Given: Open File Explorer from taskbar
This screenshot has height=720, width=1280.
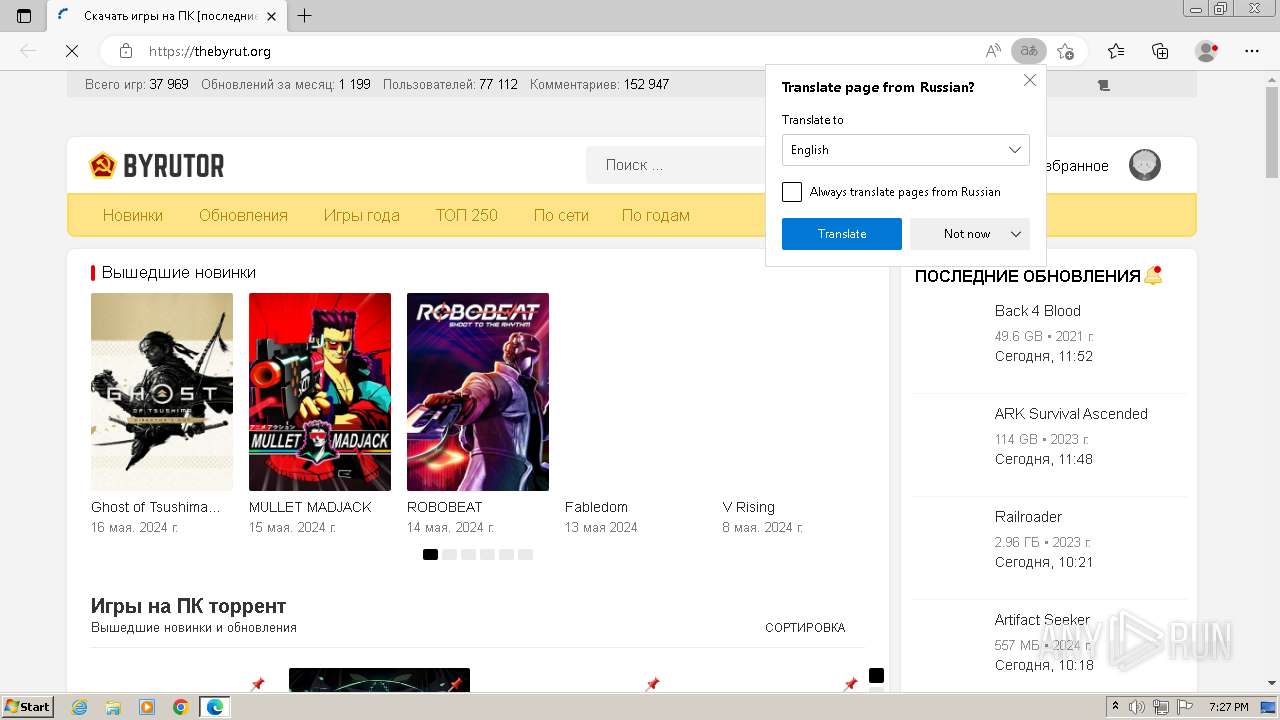Looking at the screenshot, I should tap(113, 707).
